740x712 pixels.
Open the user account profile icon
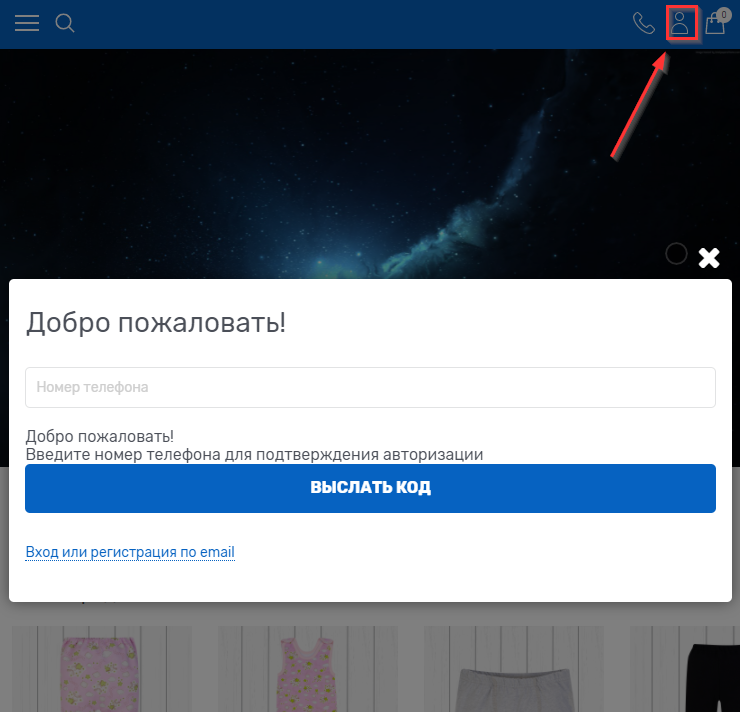680,23
